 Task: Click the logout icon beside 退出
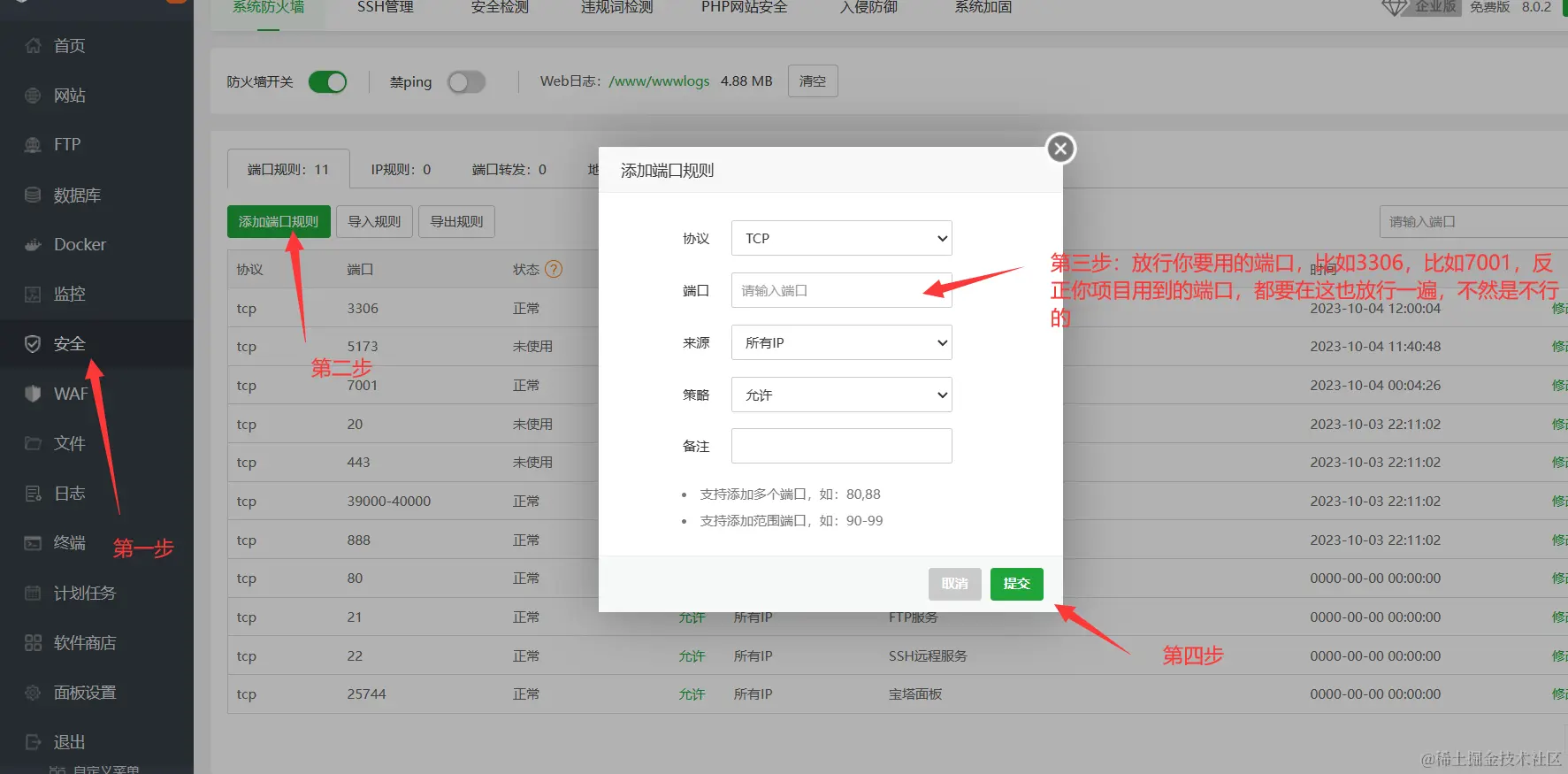coord(33,742)
